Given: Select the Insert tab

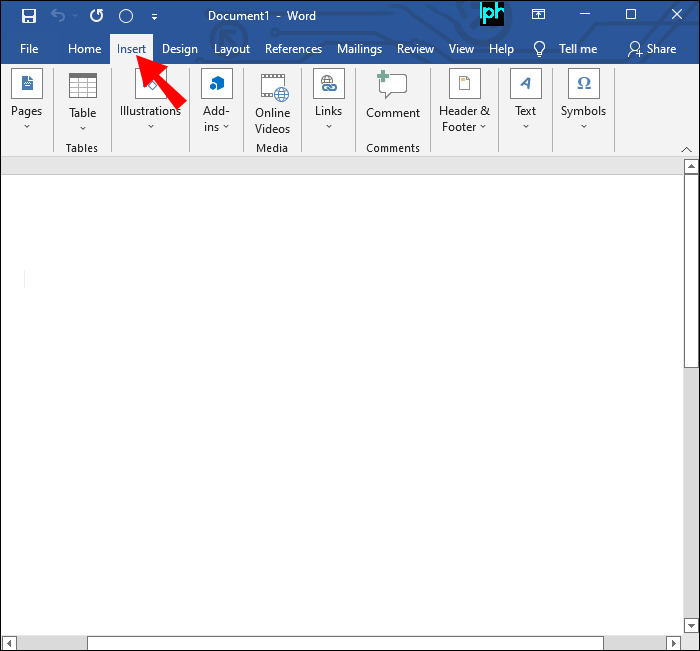Looking at the screenshot, I should tap(131, 49).
